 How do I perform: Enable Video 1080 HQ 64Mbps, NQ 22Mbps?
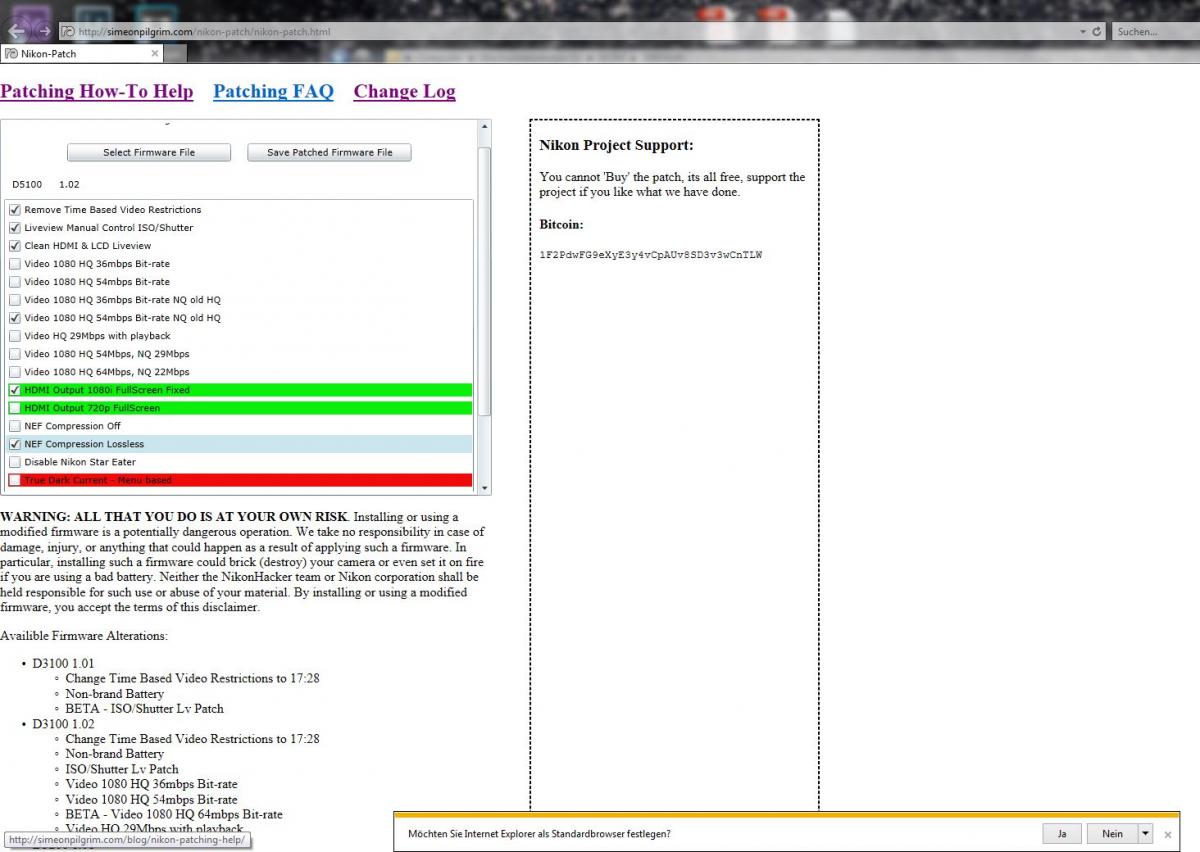[15, 372]
